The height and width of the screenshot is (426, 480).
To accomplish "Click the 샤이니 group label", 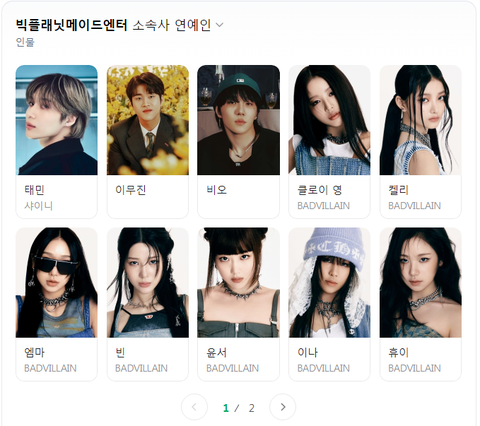I will pos(38,206).
